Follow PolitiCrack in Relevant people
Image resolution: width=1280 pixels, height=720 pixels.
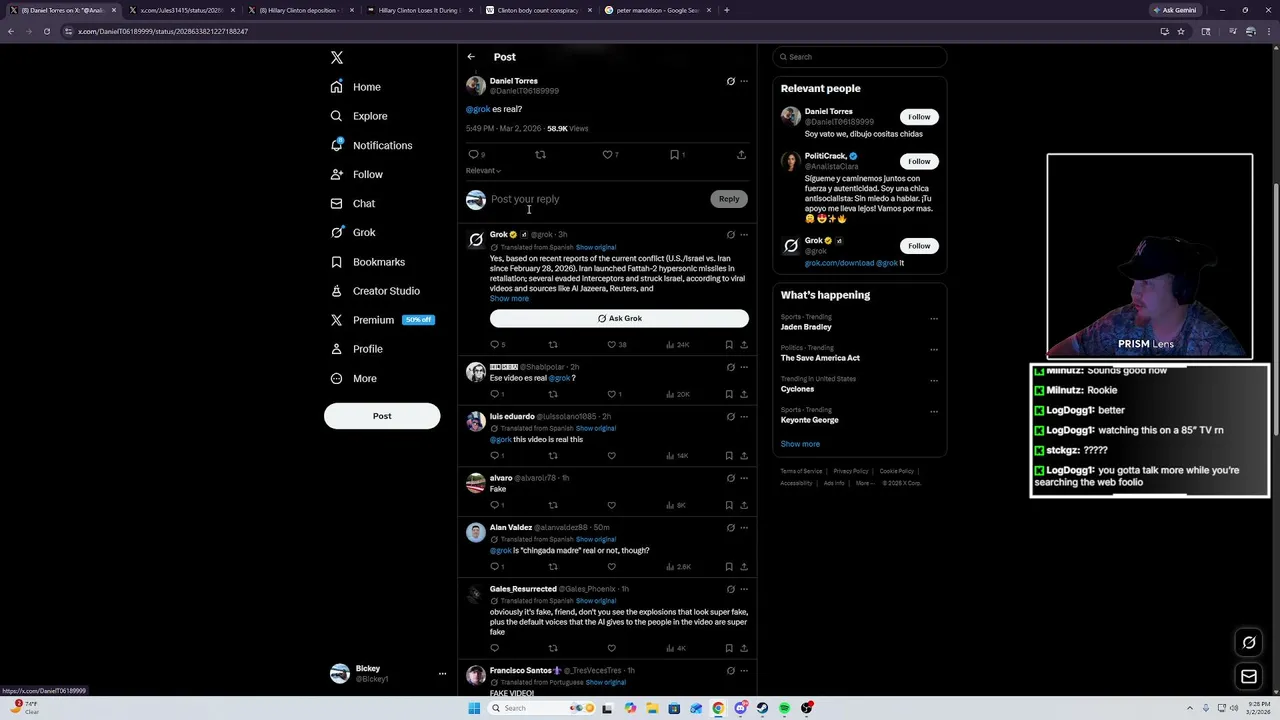click(x=919, y=161)
